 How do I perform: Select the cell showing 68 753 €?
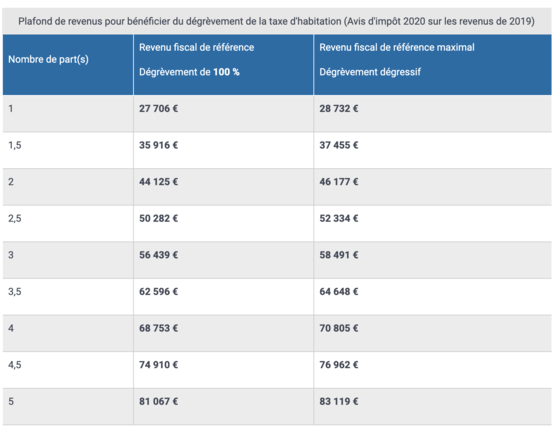[x=224, y=334]
